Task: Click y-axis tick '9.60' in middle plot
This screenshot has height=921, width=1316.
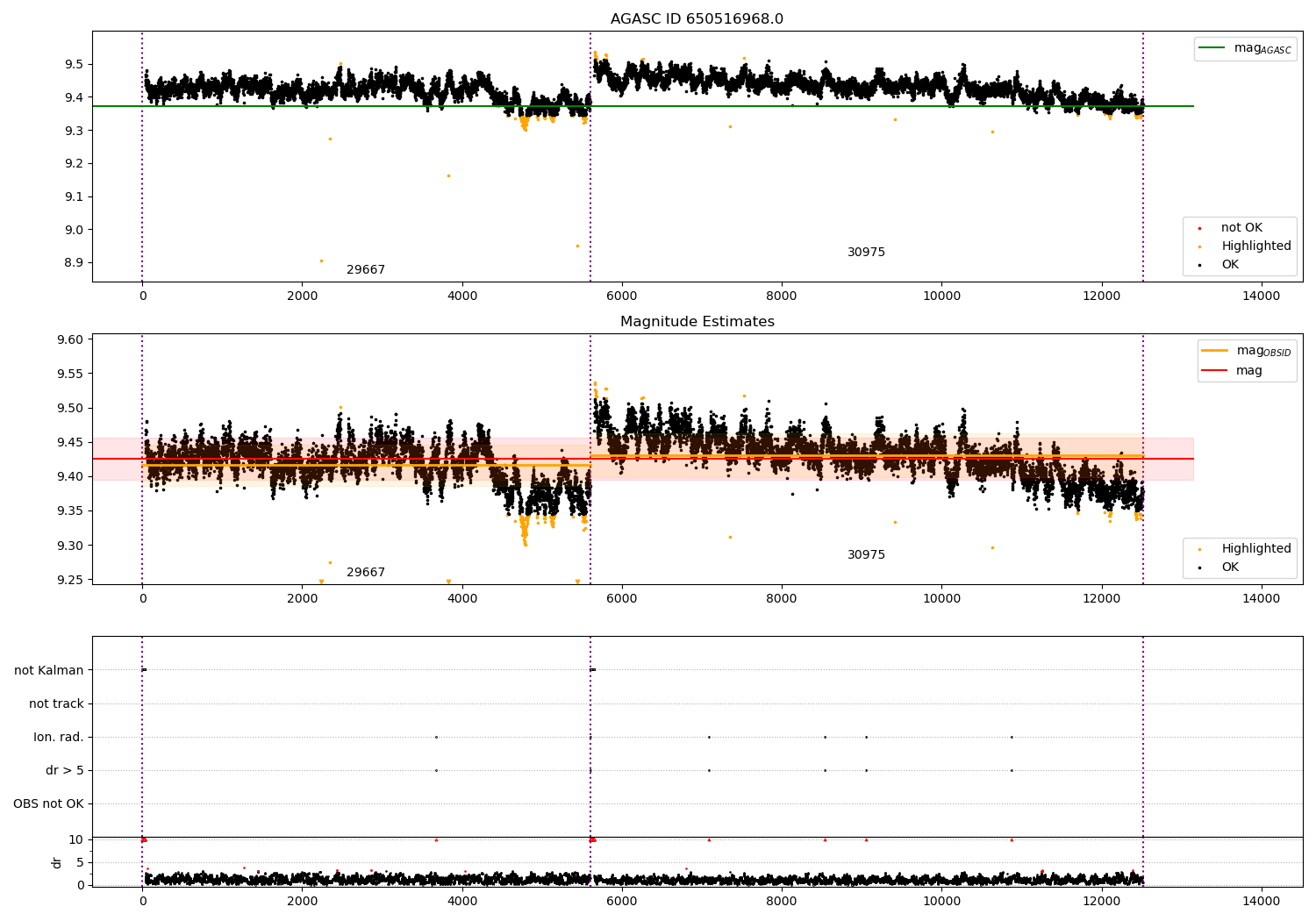Action: coord(70,339)
